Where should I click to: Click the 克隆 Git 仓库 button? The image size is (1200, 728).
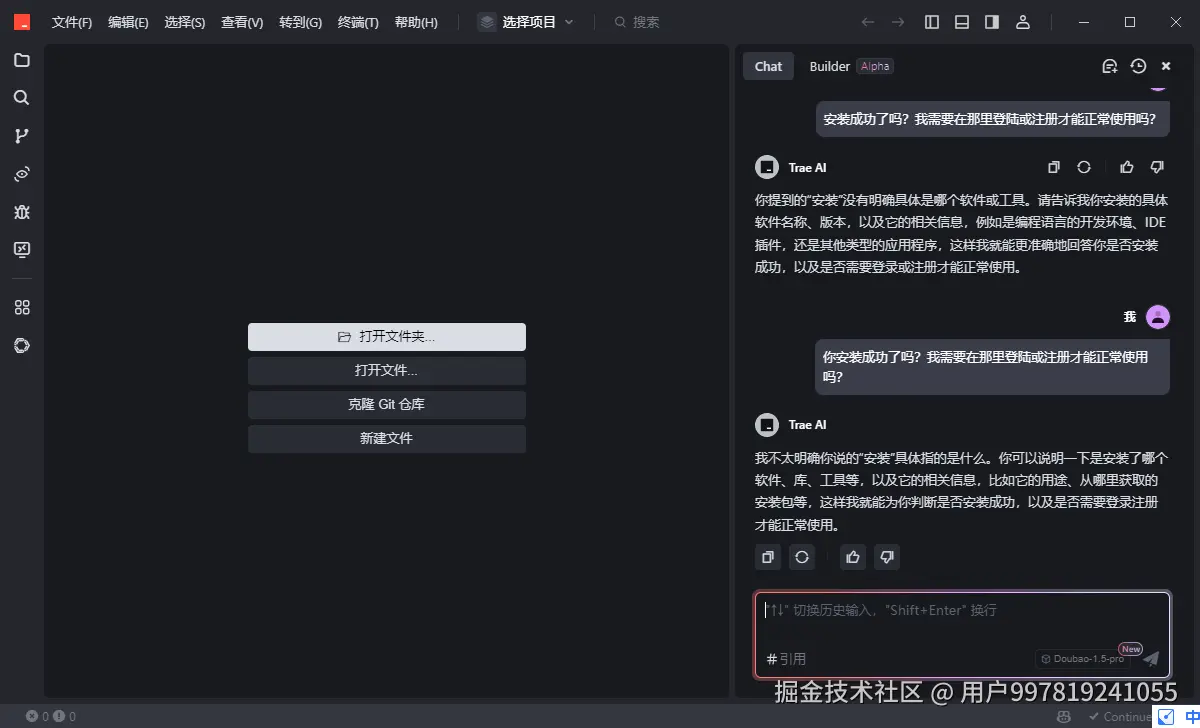(386, 404)
